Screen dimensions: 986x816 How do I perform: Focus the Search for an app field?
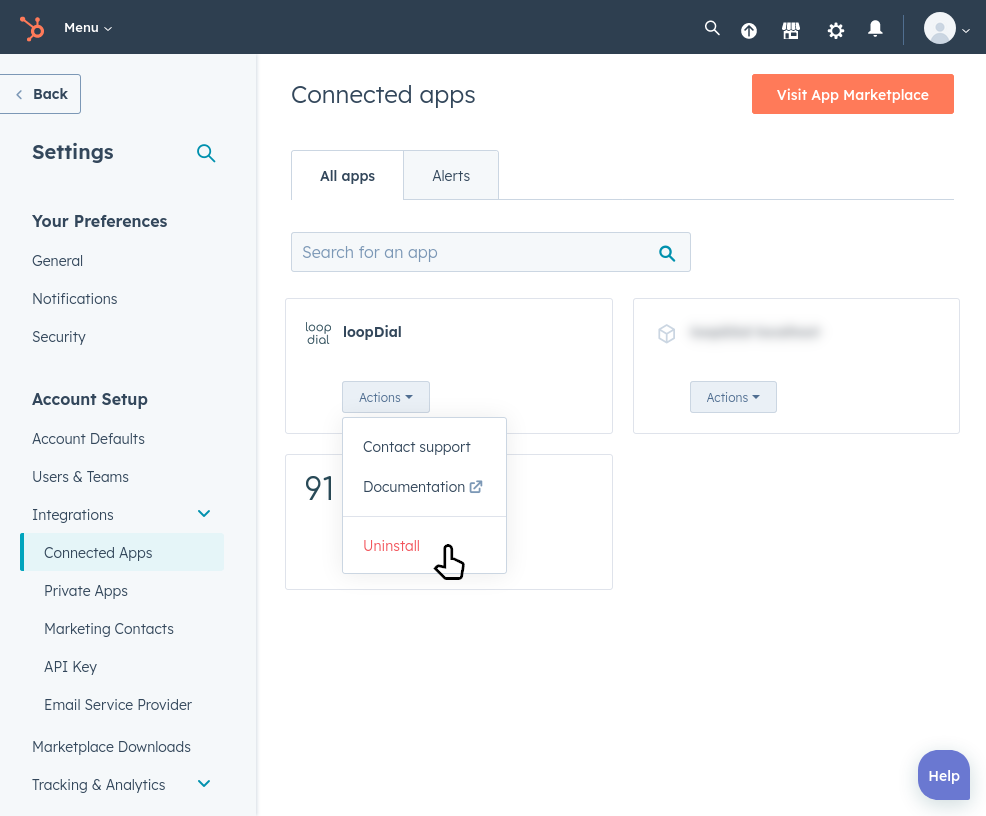click(470, 252)
